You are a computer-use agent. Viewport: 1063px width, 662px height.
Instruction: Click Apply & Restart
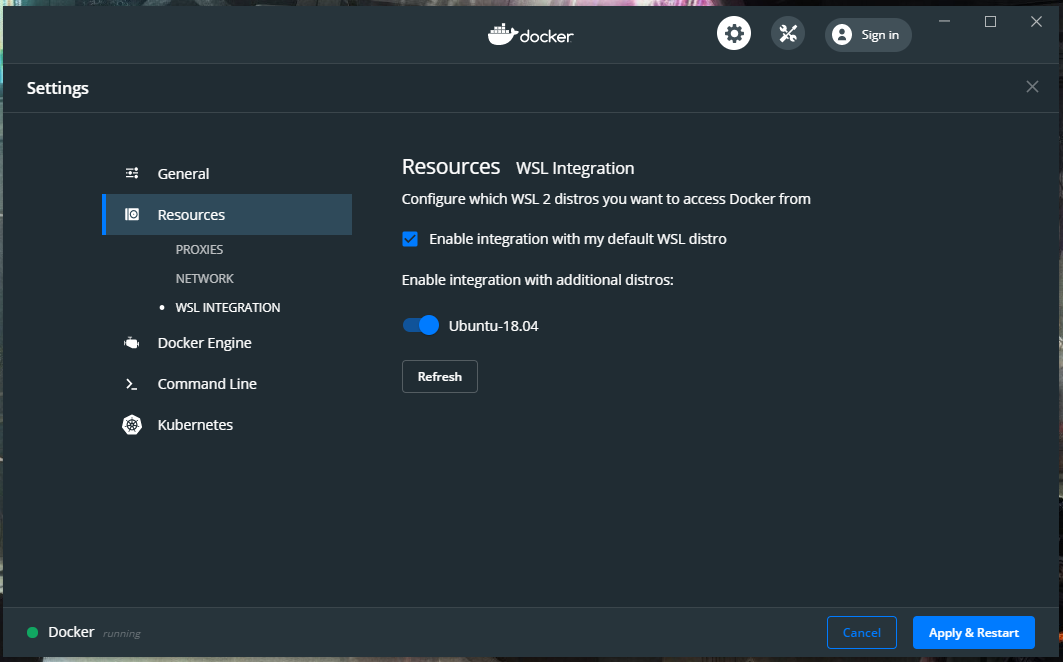tap(974, 633)
